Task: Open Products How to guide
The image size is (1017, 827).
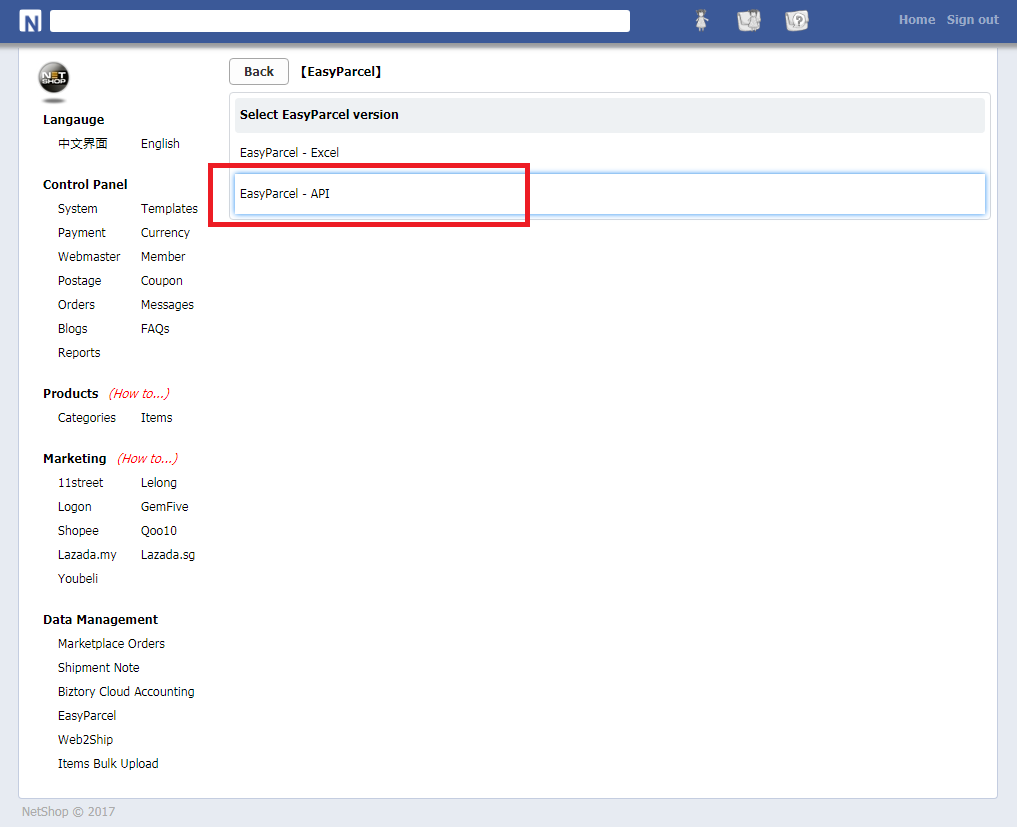Action: (139, 393)
